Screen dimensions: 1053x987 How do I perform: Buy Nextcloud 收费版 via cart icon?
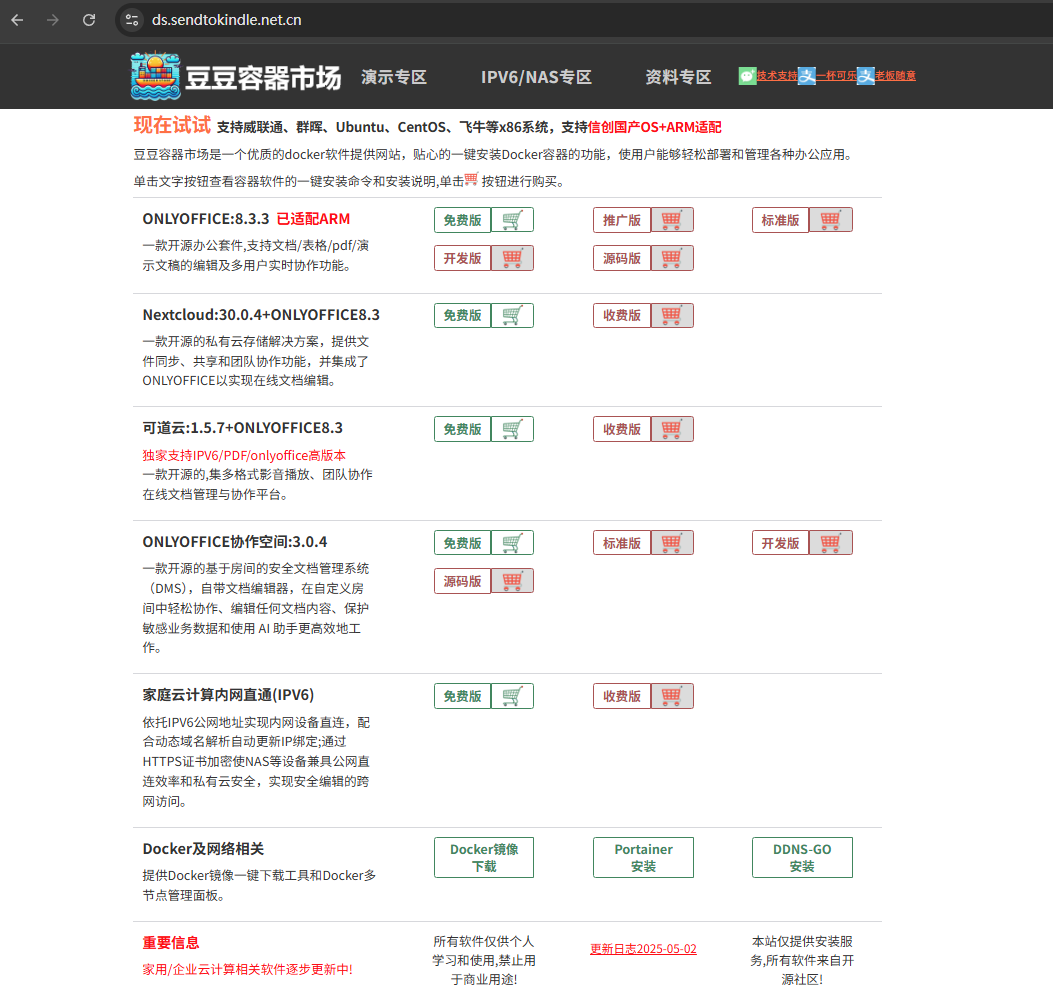coord(672,316)
